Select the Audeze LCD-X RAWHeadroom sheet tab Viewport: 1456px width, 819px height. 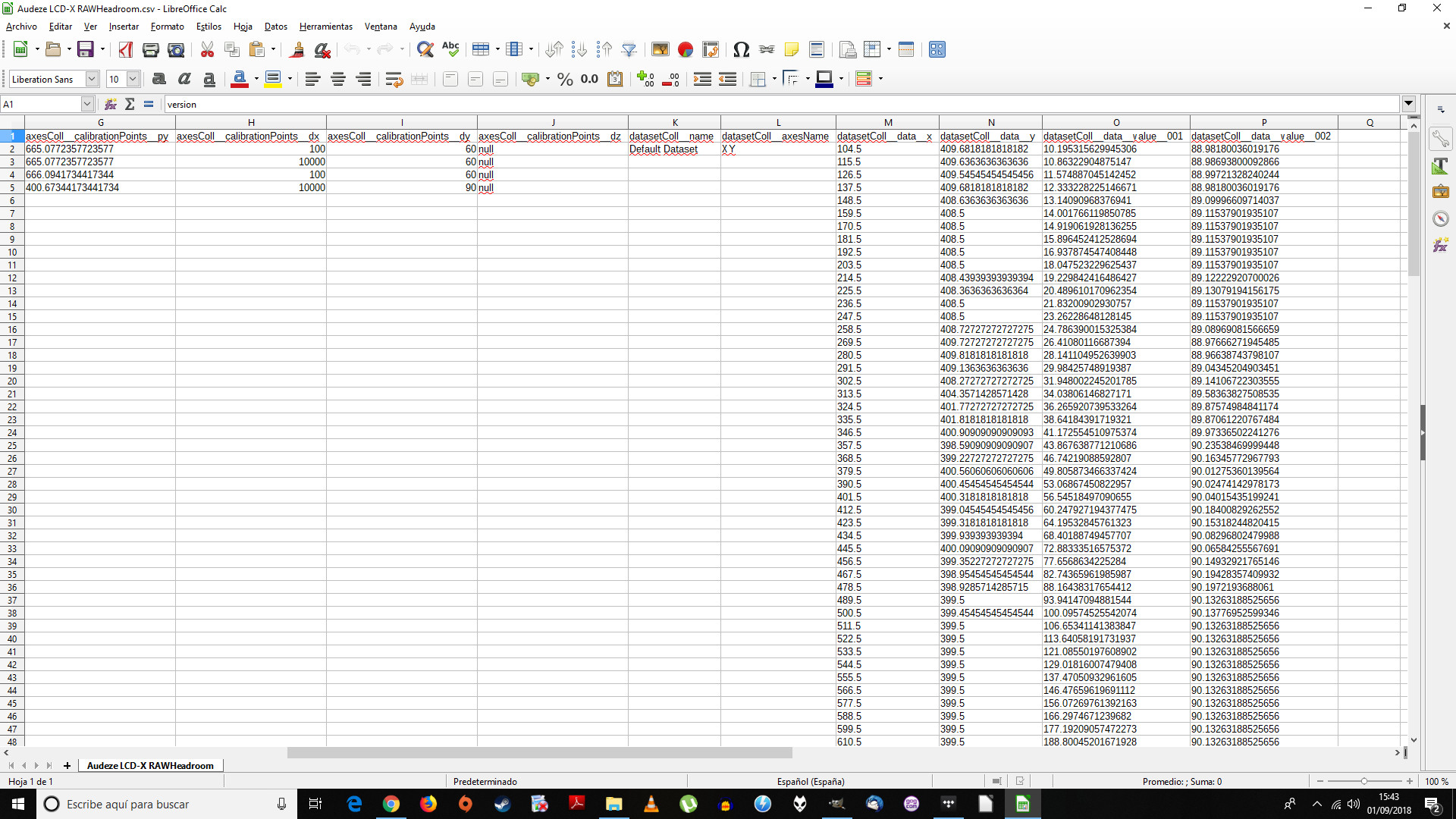pos(150,765)
